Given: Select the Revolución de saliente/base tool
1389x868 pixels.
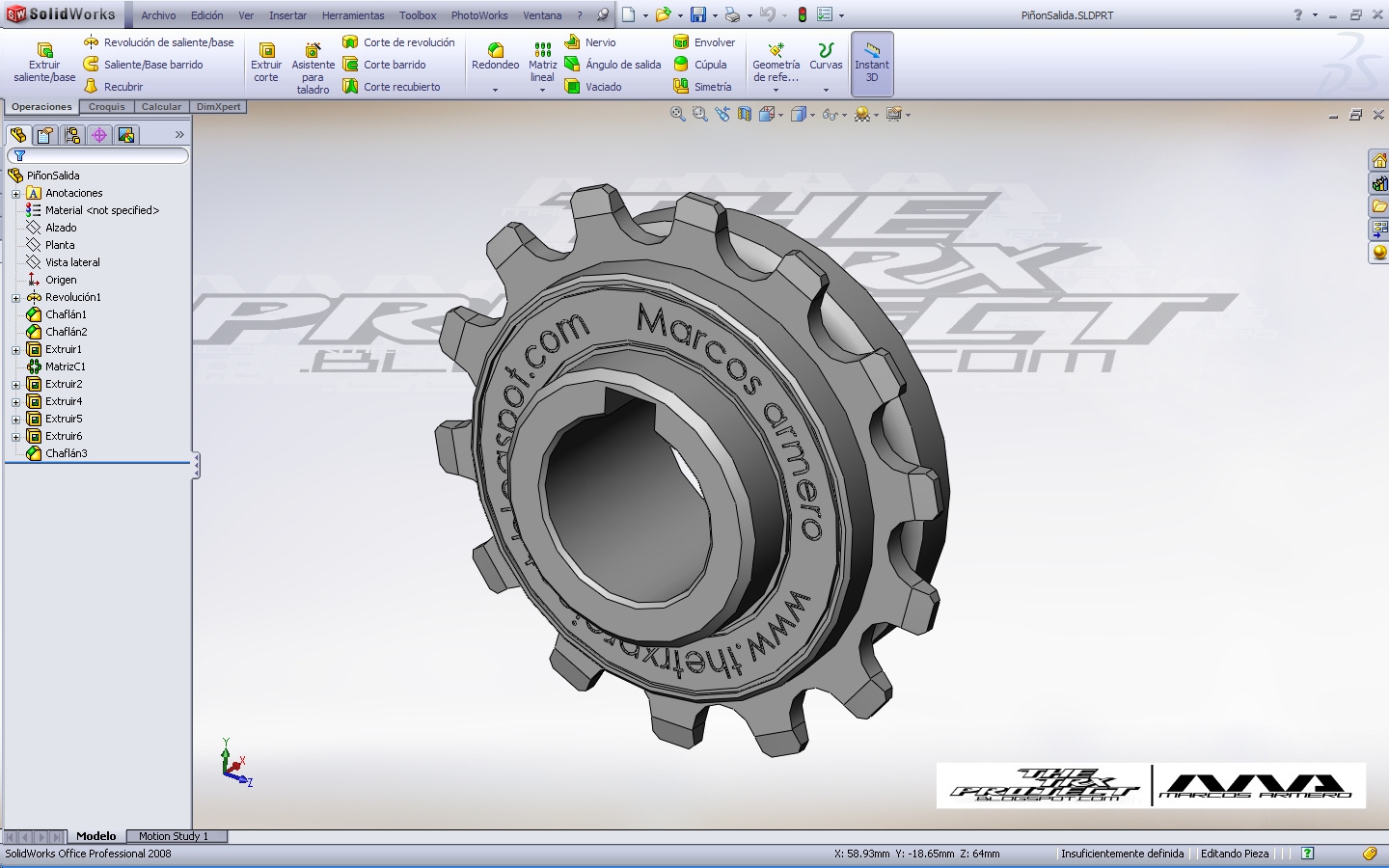Looking at the screenshot, I should click(158, 42).
